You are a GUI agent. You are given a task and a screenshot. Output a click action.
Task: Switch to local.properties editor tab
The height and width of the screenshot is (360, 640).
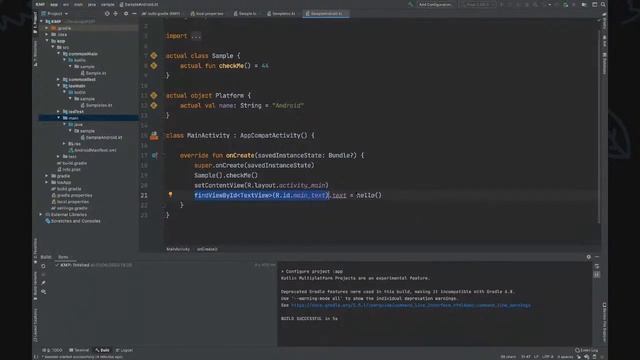207,13
